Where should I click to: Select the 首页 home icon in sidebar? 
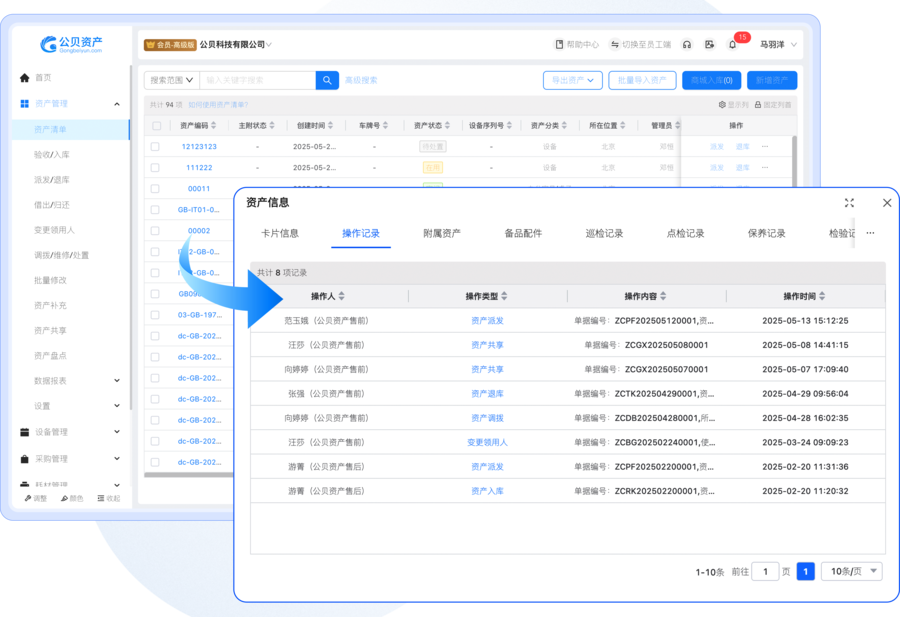coord(22,77)
